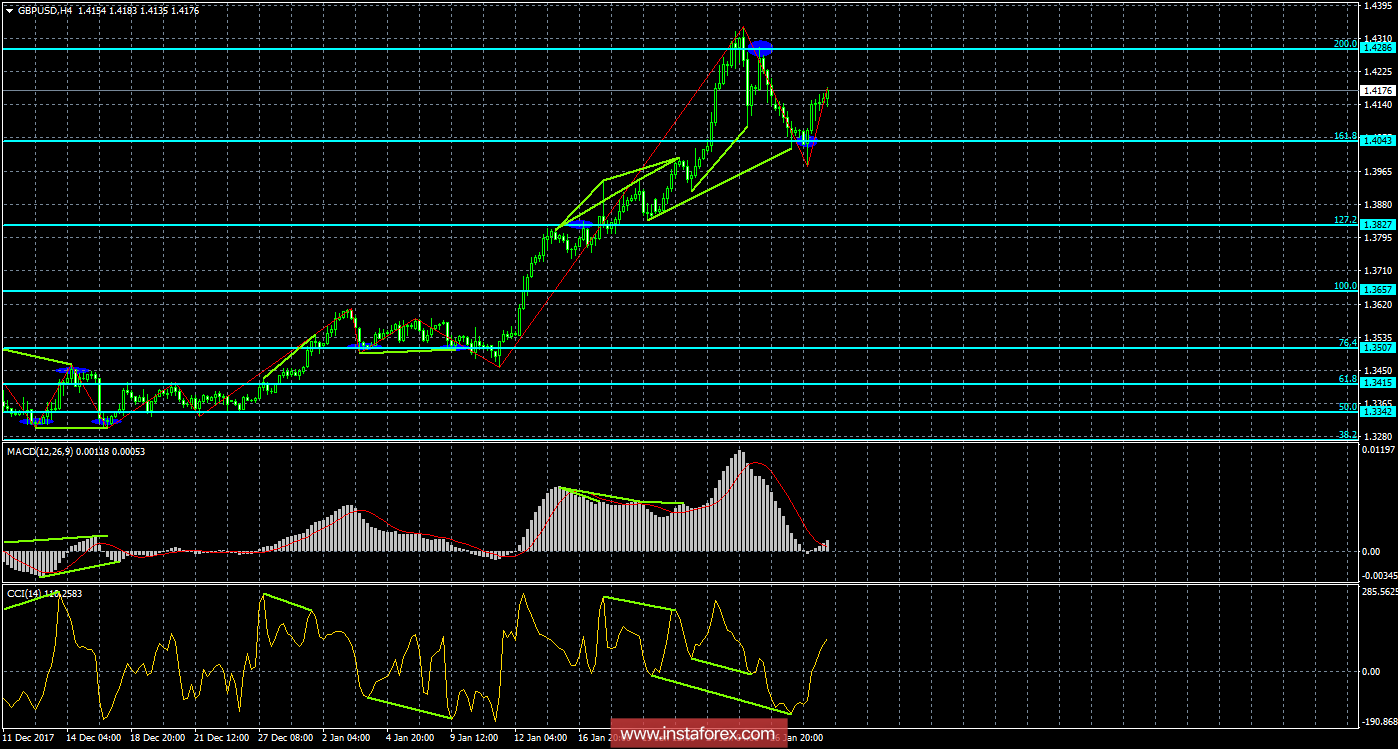
Task: Expand the GBPUSD,H4 symbol dropdown arrow
Action: 10,11
